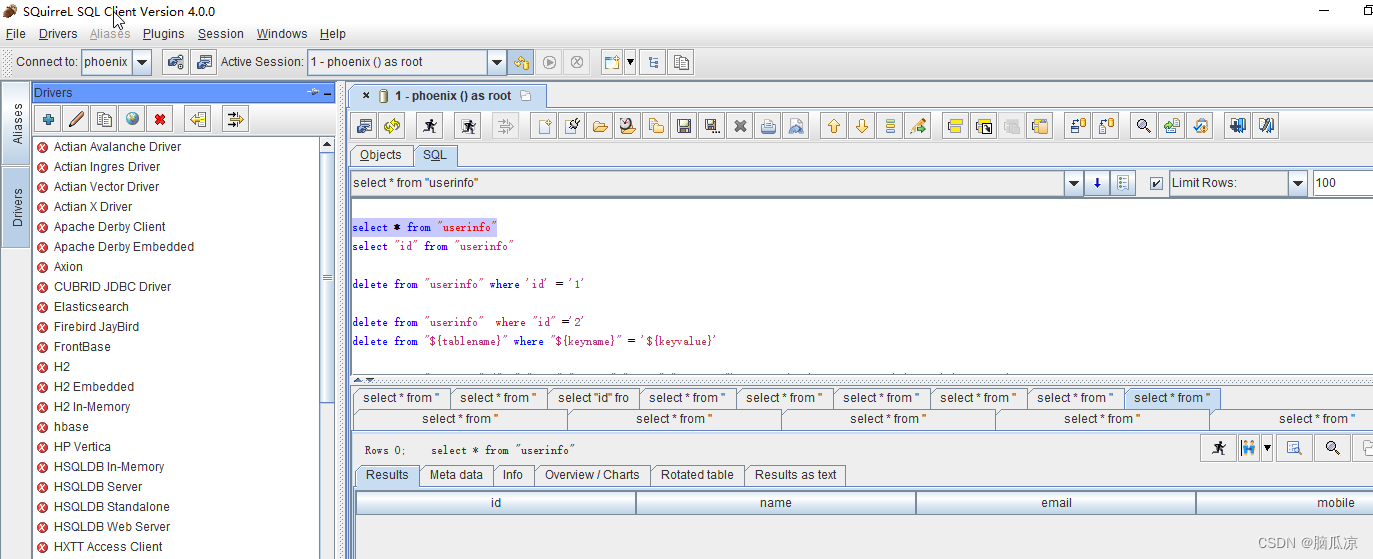The width and height of the screenshot is (1373, 559).
Task: Open the dropdown arrow in results toolbar
Action: (1267, 448)
